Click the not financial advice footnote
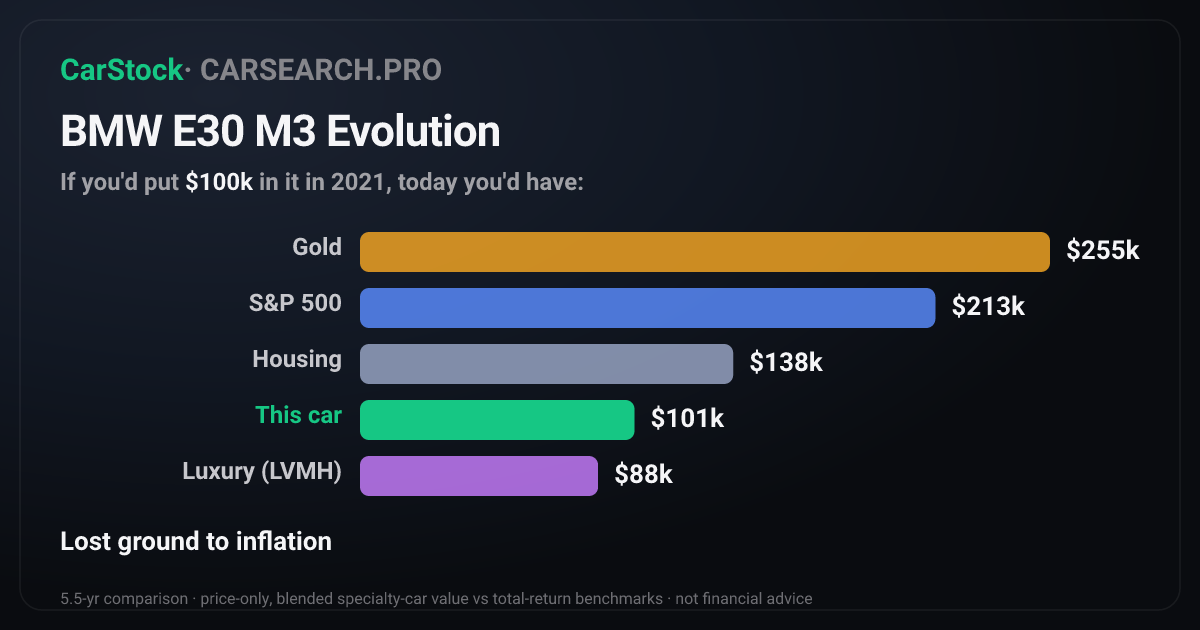The width and height of the screenshot is (1200, 630). pos(744,599)
